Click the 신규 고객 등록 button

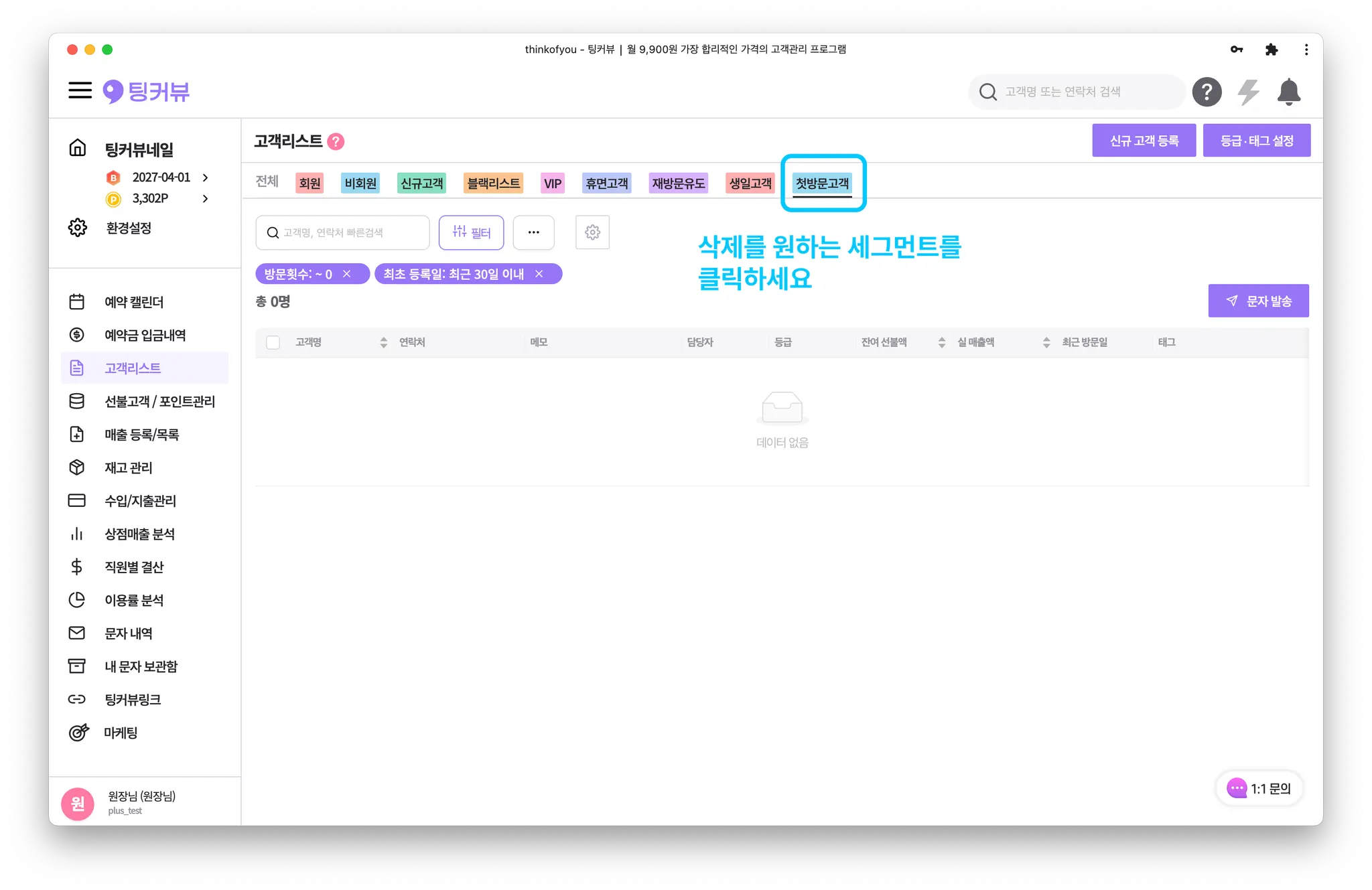coord(1144,141)
